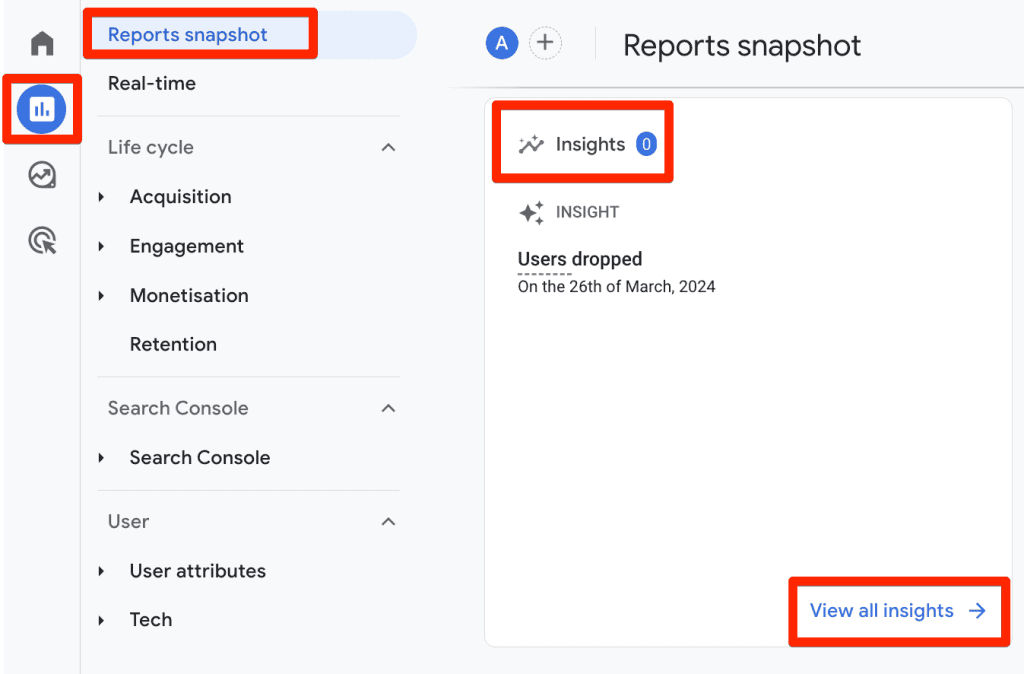
Task: Open the account avatar circle labeled A
Action: [501, 43]
